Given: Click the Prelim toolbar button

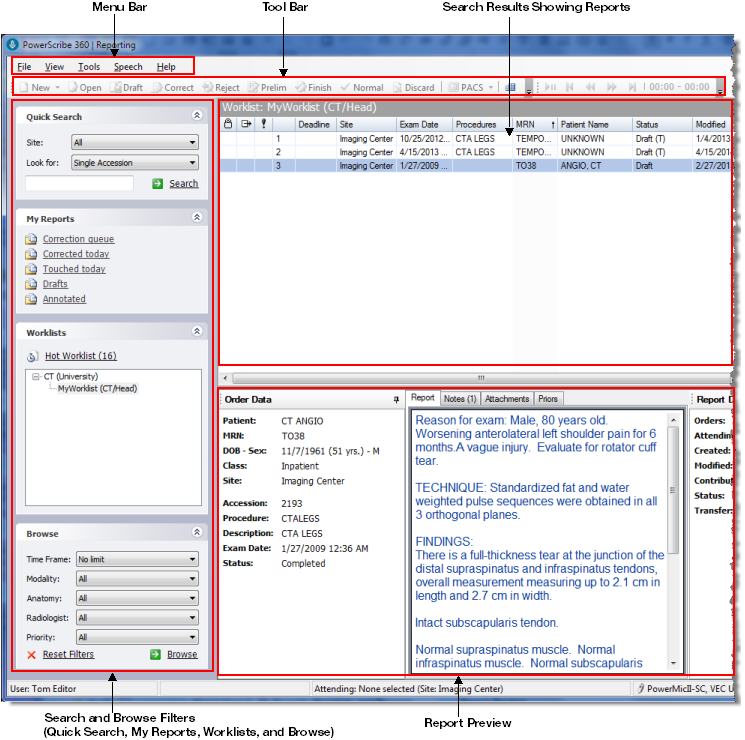Looking at the screenshot, I should pos(267,87).
